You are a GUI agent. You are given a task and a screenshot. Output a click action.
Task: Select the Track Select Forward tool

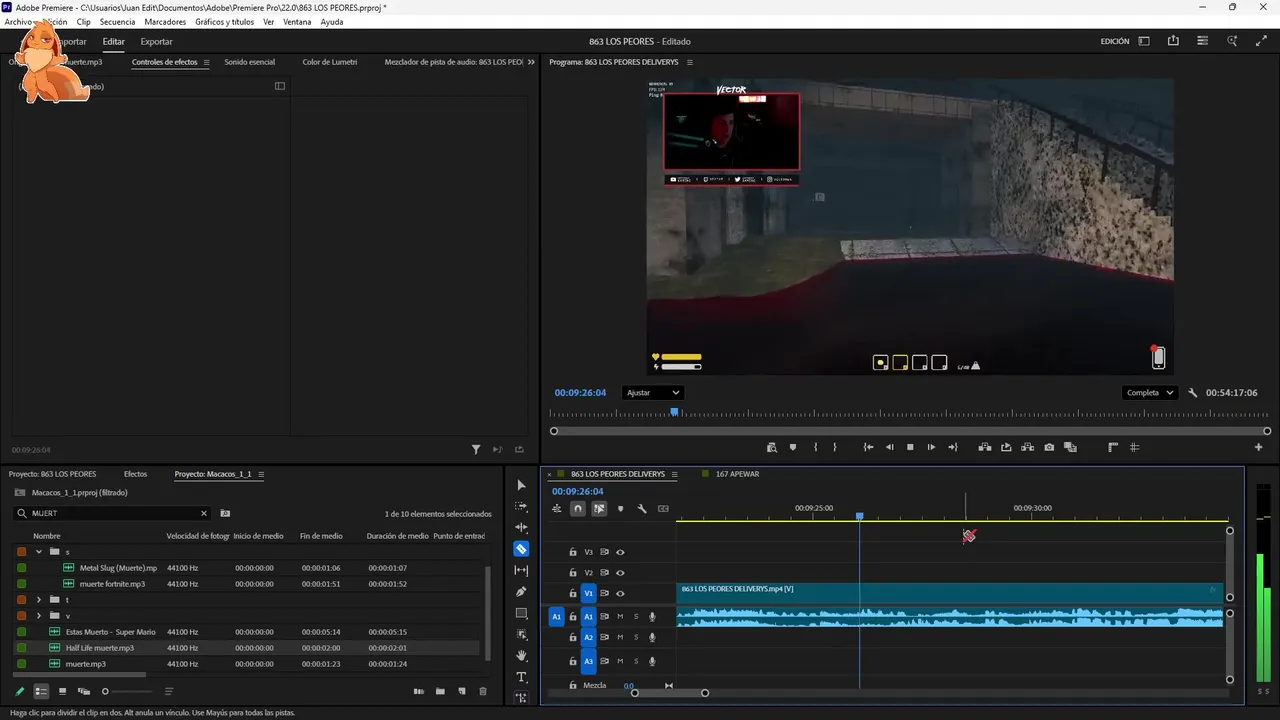pyautogui.click(x=521, y=506)
